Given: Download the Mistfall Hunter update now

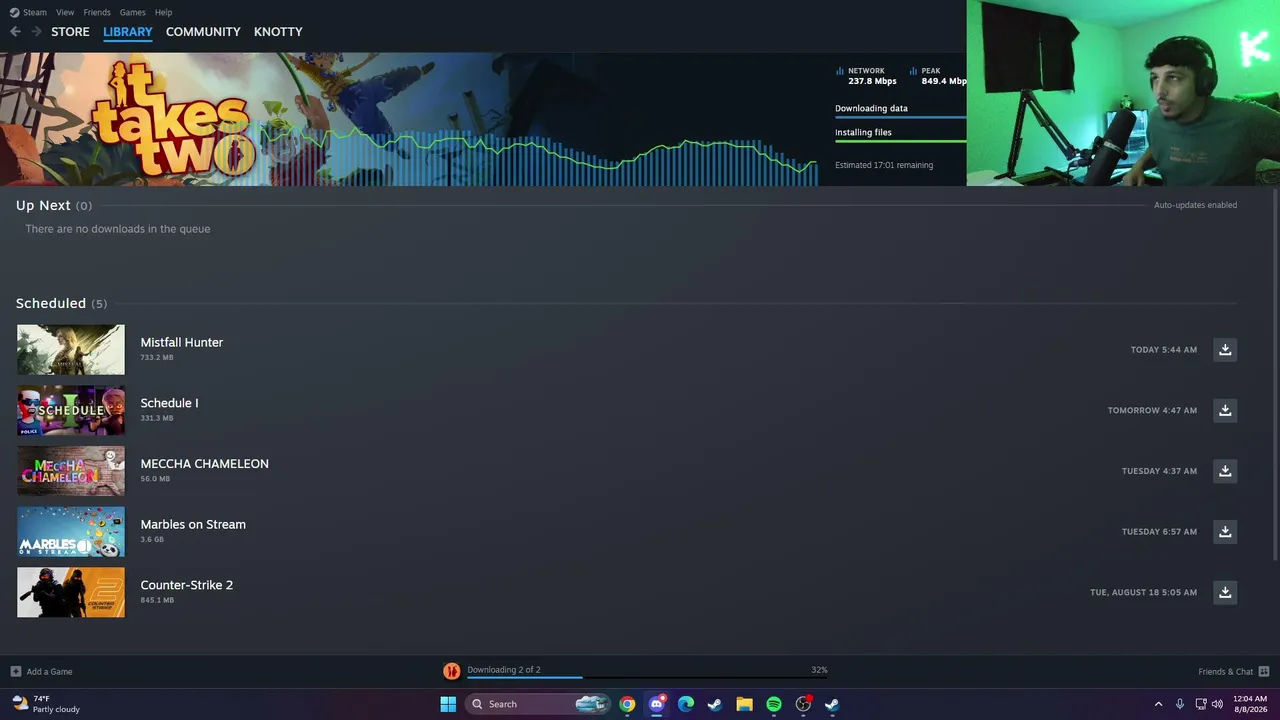Looking at the screenshot, I should tap(1225, 350).
